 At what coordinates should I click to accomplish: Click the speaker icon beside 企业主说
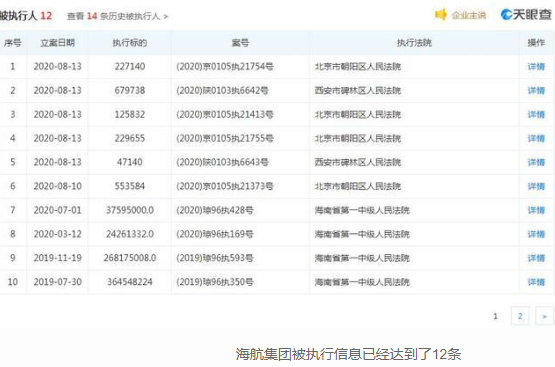point(441,15)
